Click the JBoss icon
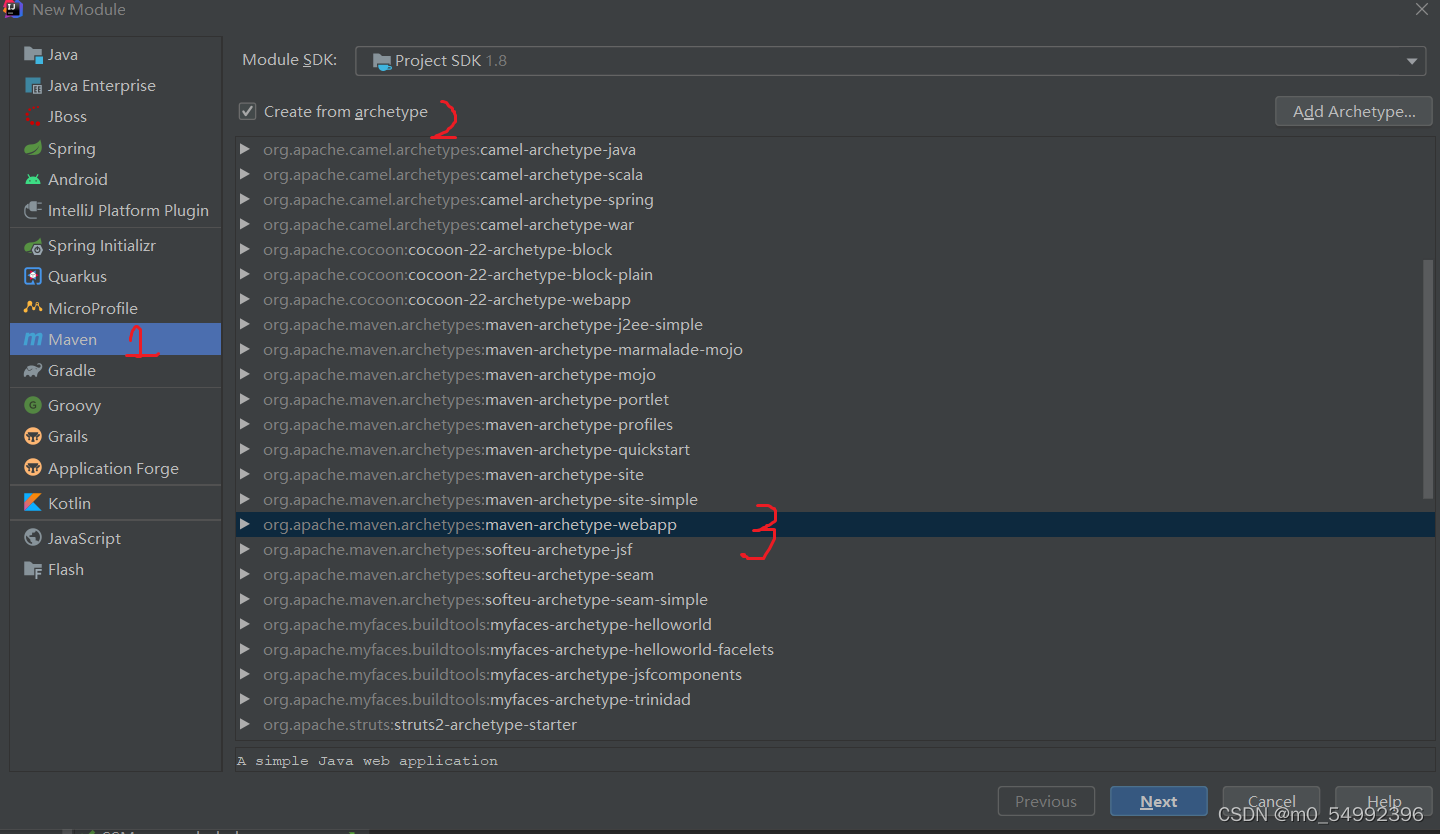This screenshot has width=1440, height=834. pos(33,117)
